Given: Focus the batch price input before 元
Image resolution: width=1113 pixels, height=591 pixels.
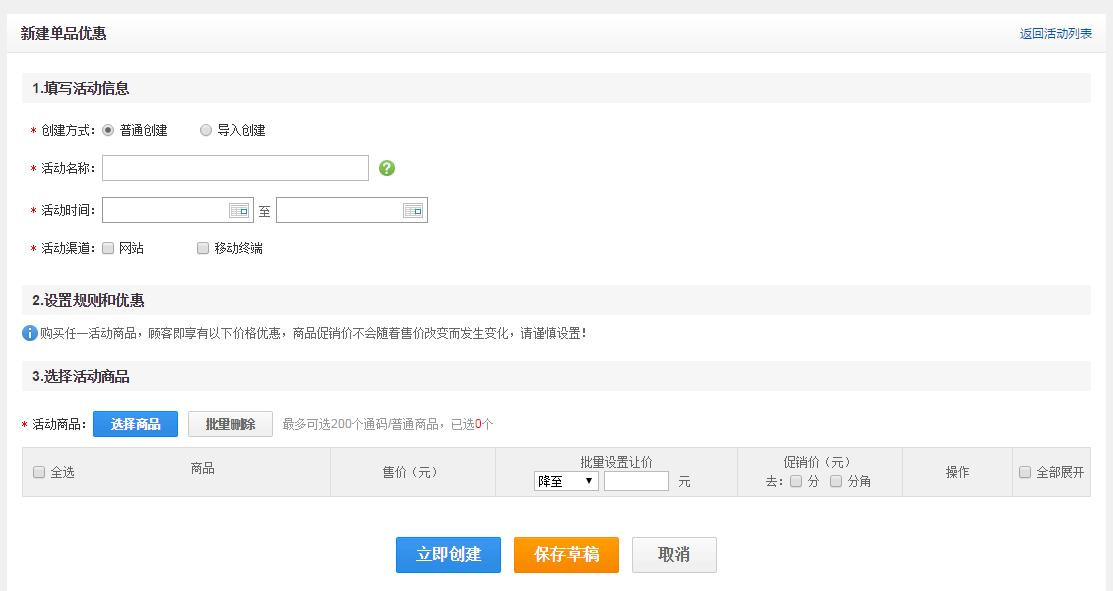Looking at the screenshot, I should coord(636,482).
